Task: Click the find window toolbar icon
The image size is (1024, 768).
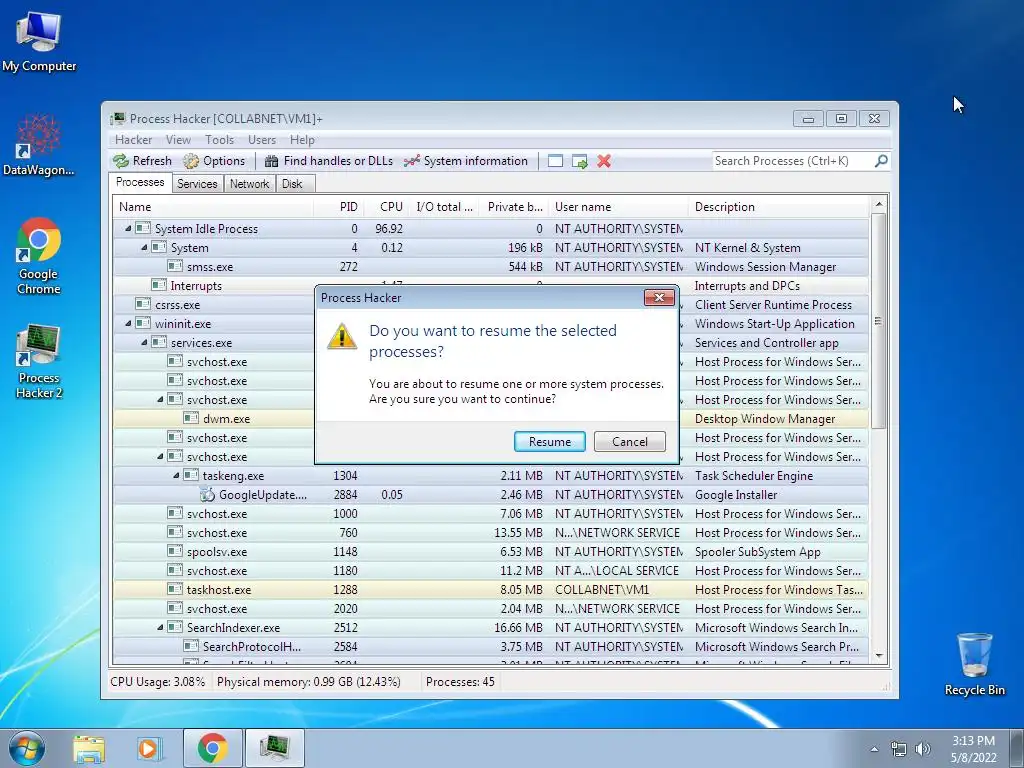Action: coord(555,161)
